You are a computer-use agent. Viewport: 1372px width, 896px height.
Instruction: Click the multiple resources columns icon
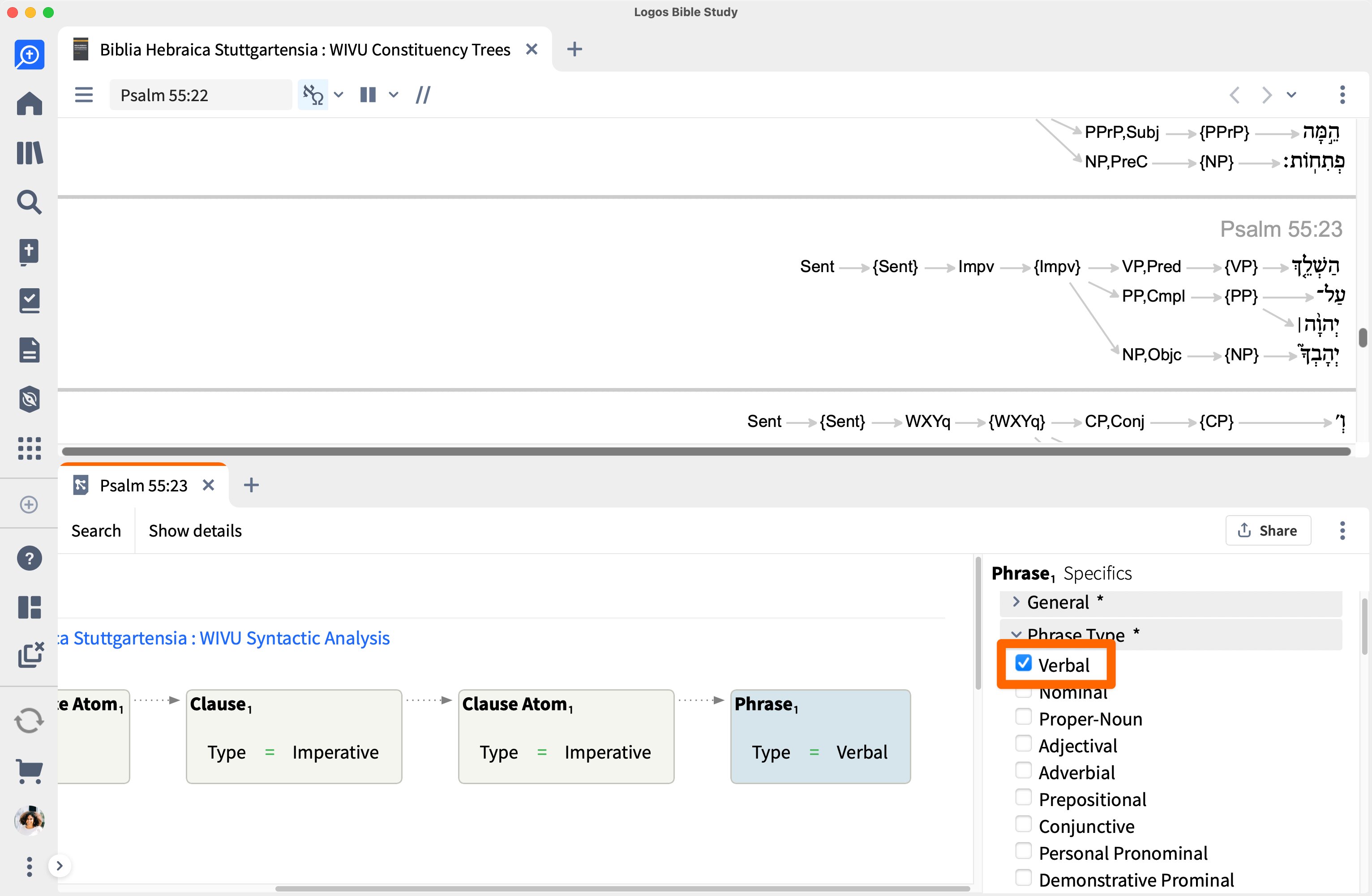[368, 94]
